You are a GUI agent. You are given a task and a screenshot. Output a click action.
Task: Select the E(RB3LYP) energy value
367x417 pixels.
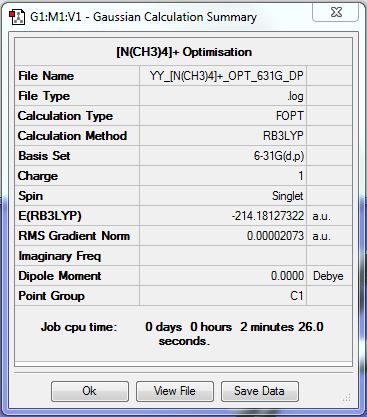pyautogui.click(x=223, y=216)
